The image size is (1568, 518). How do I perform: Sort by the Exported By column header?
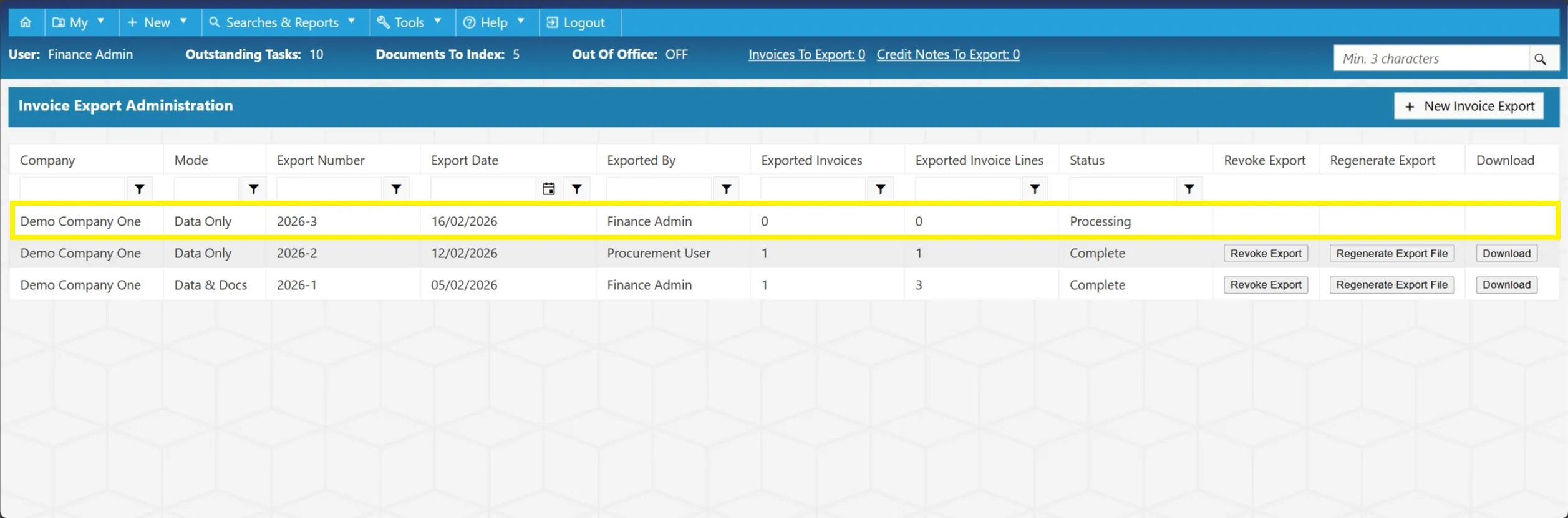tap(641, 160)
